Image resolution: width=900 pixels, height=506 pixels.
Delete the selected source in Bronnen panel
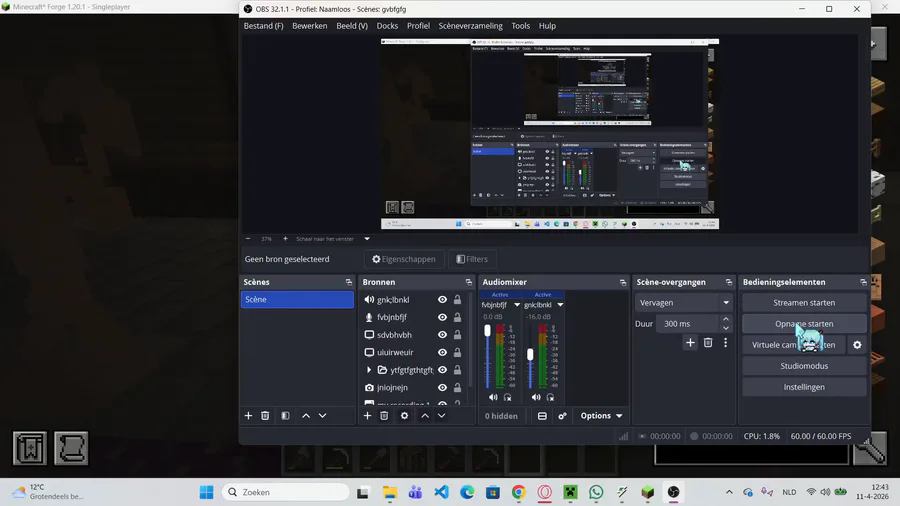tap(384, 415)
